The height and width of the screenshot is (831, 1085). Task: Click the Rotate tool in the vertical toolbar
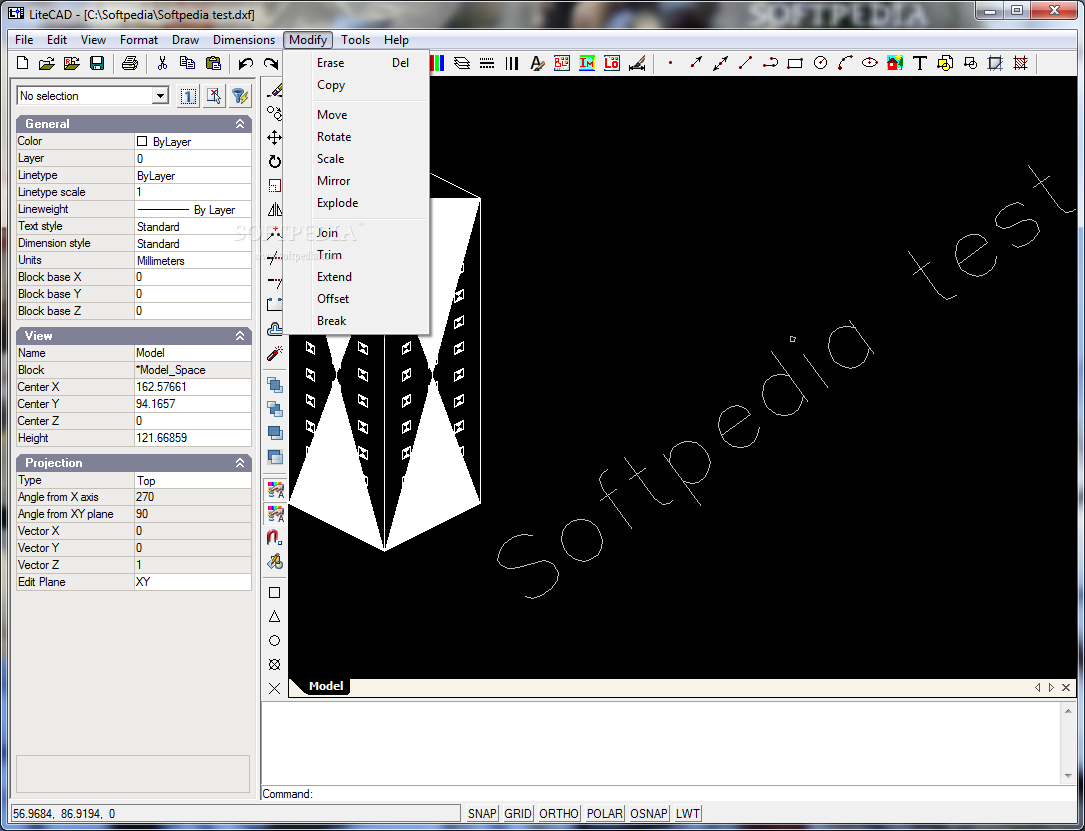pos(275,161)
